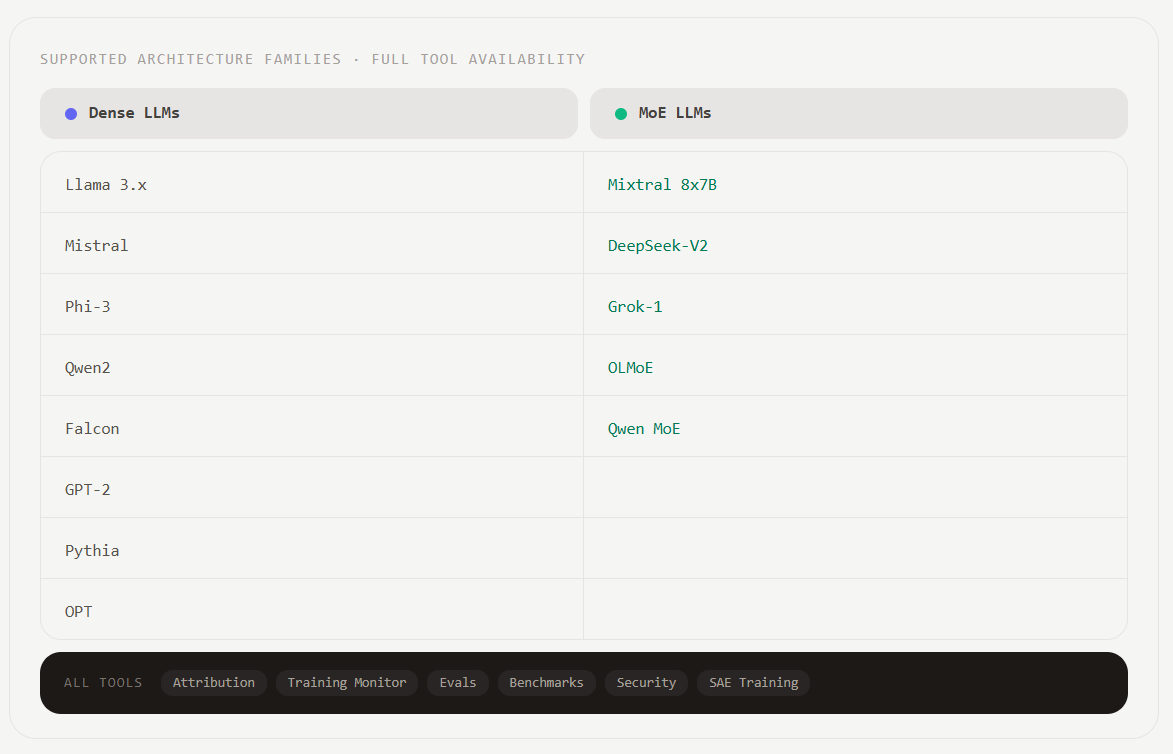The width and height of the screenshot is (1173, 754).
Task: Click the Evals tool chip
Action: click(x=458, y=683)
